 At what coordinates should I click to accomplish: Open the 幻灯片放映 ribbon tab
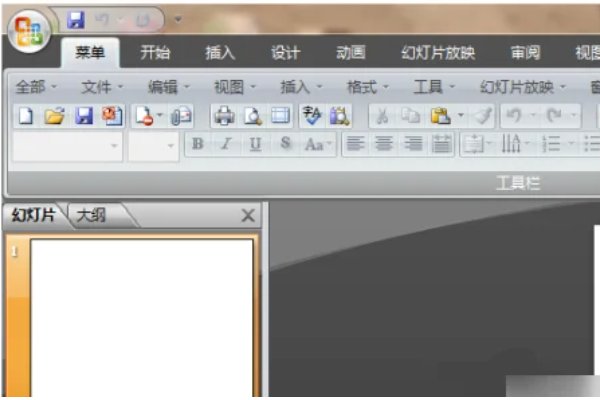[x=438, y=53]
